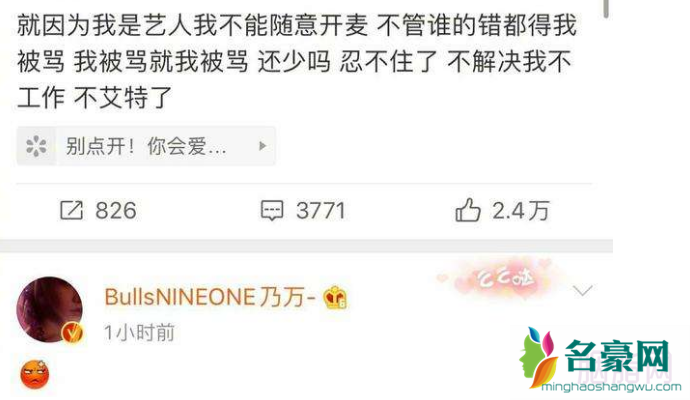Tap the repost share icon
This screenshot has width=690, height=400.
[x=71, y=210]
